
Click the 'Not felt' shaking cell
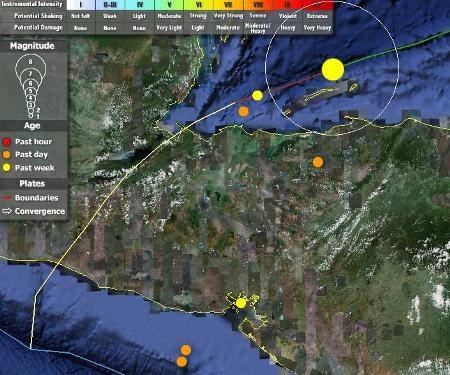coord(81,16)
